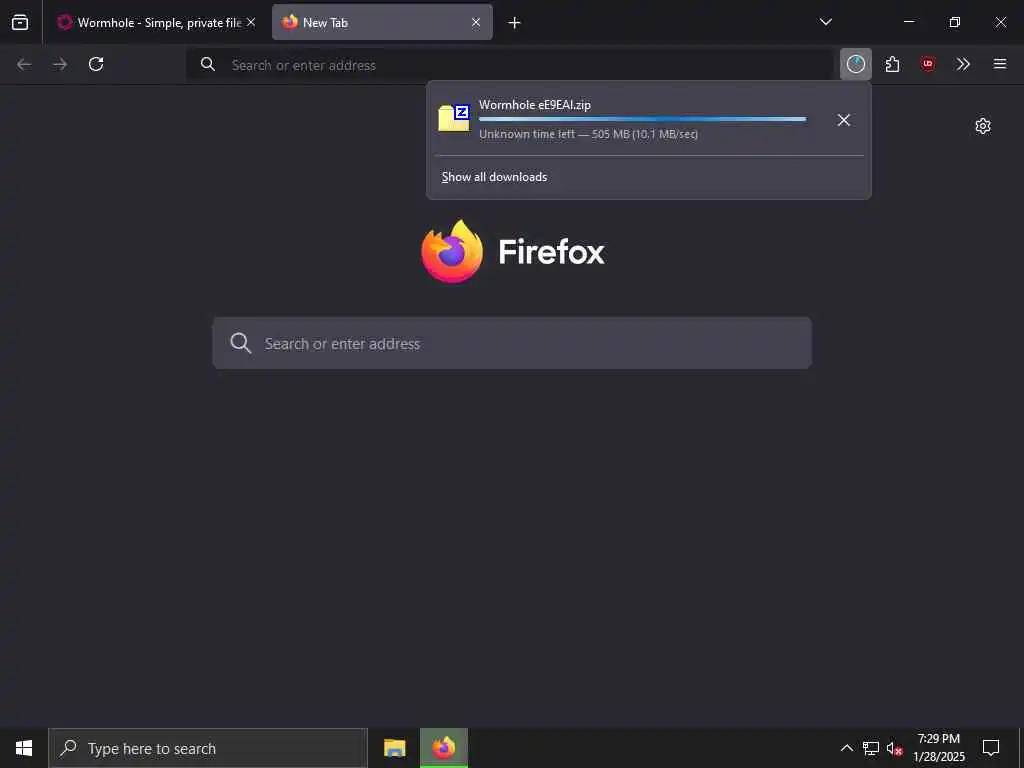The width and height of the screenshot is (1024, 768).
Task: Open Firefox View sidebar icon
Action: pyautogui.click(x=20, y=22)
